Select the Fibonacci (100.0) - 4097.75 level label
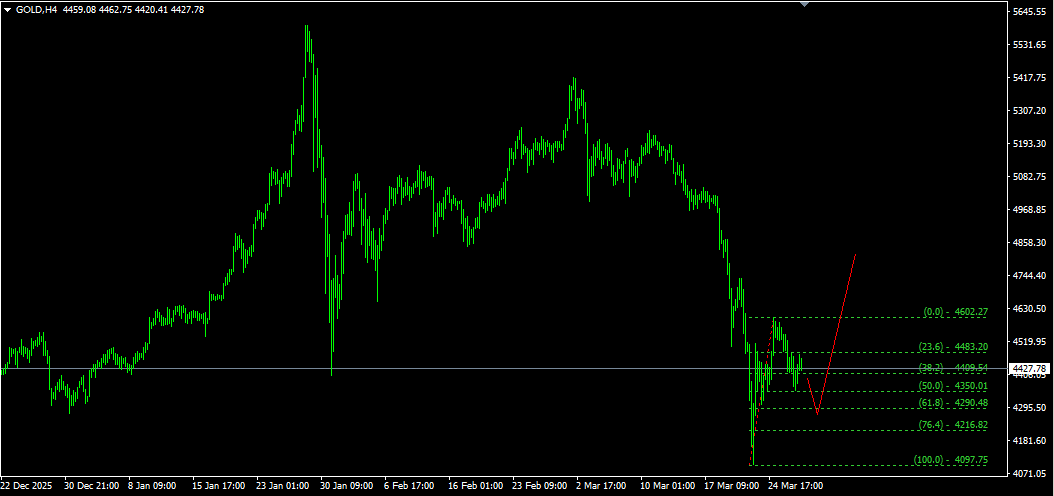The image size is (1054, 496). (x=950, y=460)
